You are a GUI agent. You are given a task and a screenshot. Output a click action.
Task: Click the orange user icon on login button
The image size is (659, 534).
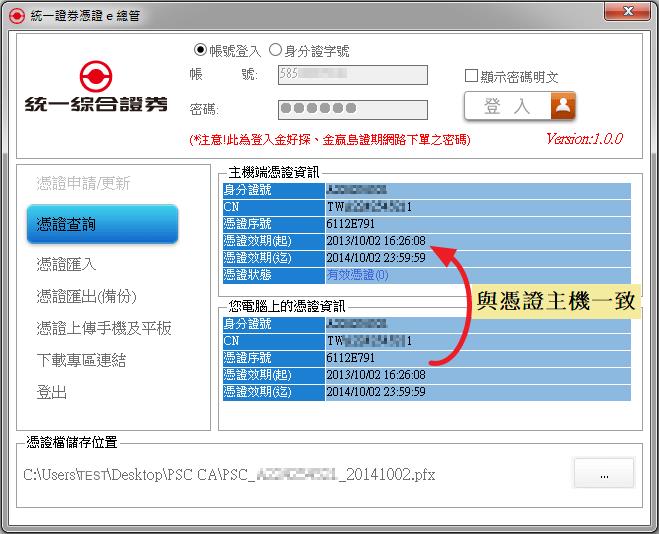click(x=563, y=106)
